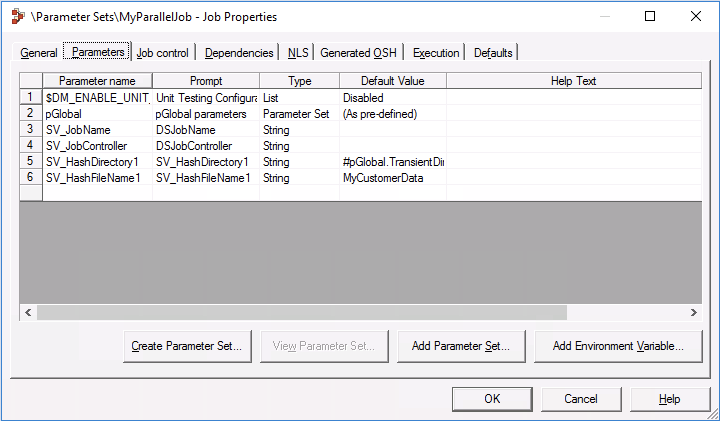Image resolution: width=720 pixels, height=421 pixels.
Task: Click the horizontal scrollbar right arrow
Action: click(693, 313)
